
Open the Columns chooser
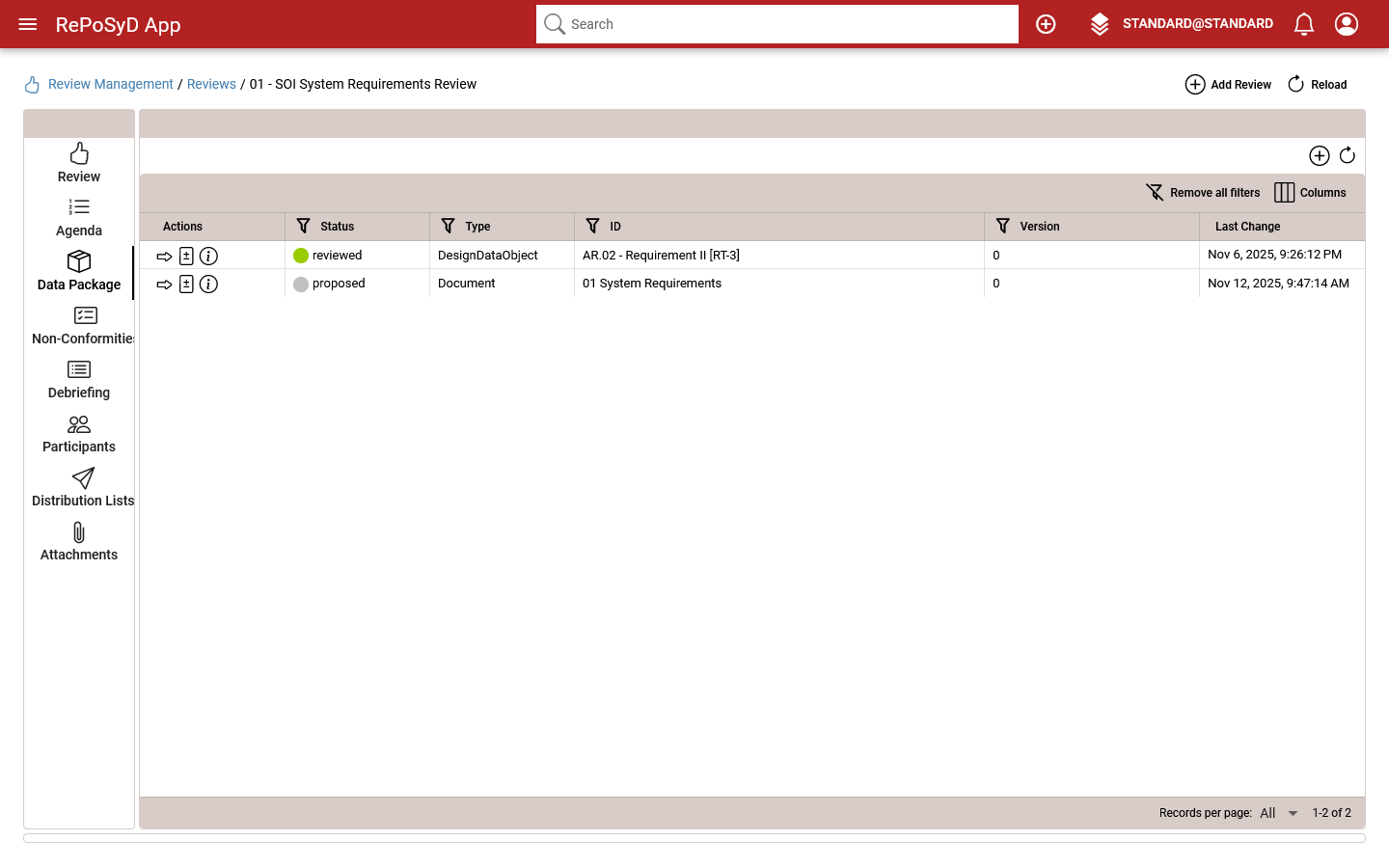pos(1310,193)
